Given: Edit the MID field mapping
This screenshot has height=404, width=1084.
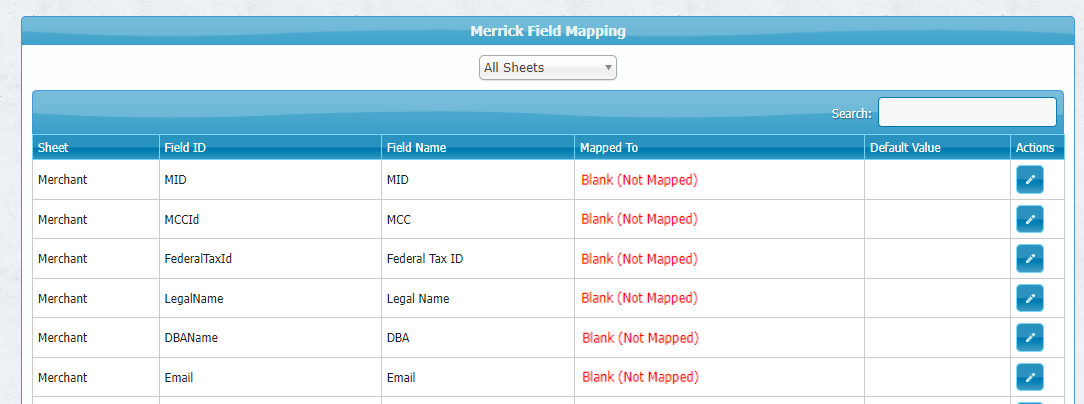Looking at the screenshot, I should pos(1029,180).
